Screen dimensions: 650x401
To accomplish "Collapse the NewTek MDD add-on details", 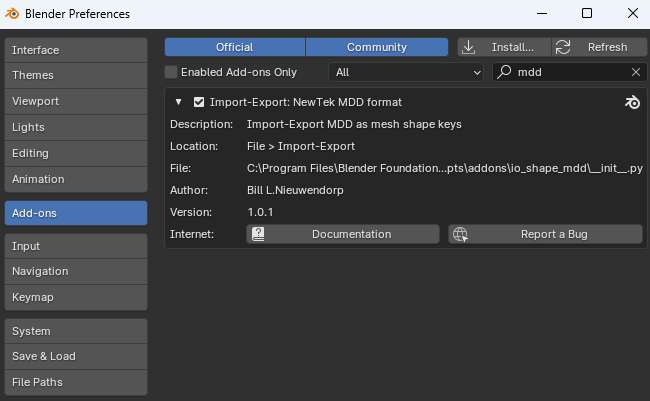I will 178,102.
